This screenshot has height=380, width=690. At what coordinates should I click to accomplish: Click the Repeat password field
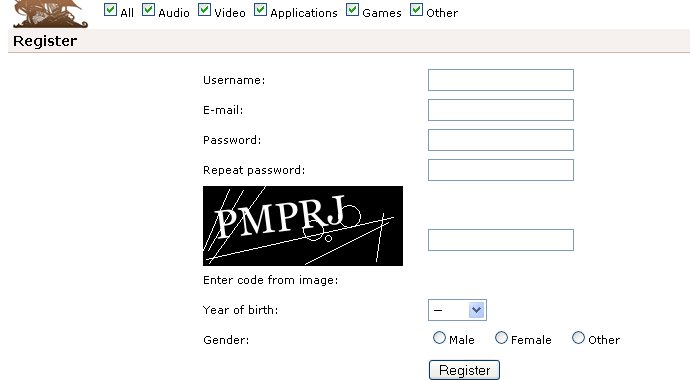coord(501,170)
